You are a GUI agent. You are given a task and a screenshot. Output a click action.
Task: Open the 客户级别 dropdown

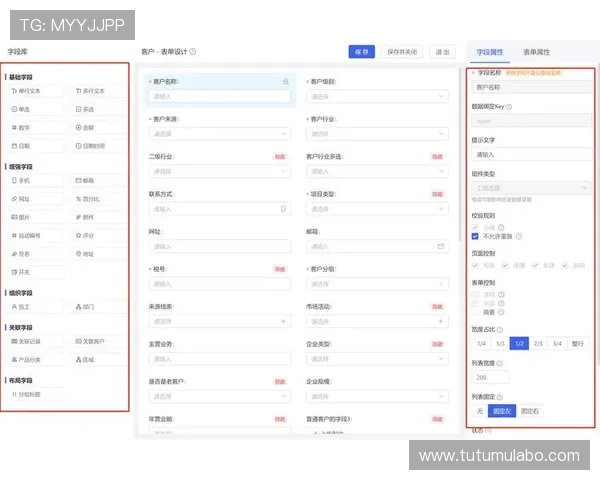tap(377, 96)
